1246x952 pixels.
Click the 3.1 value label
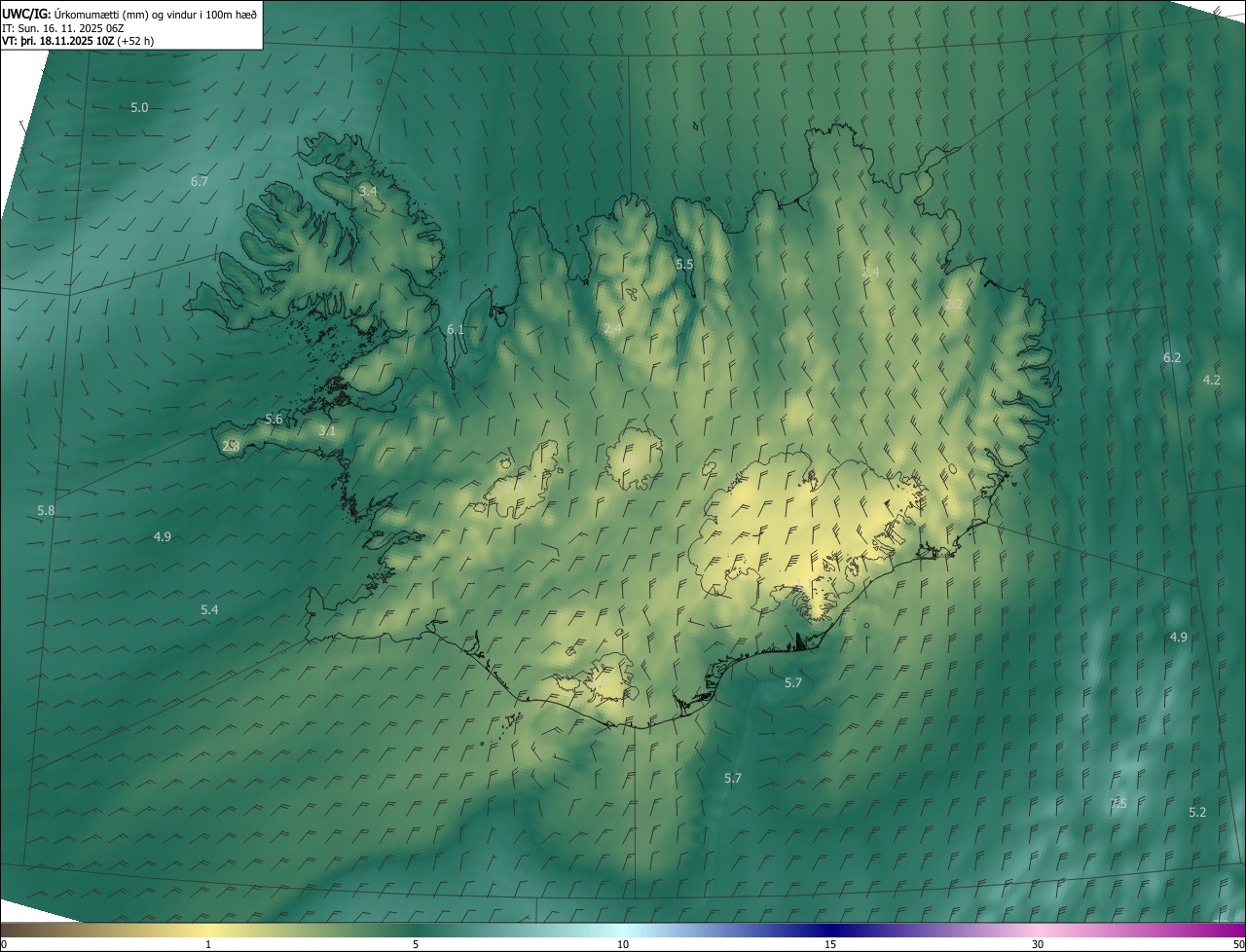327,429
